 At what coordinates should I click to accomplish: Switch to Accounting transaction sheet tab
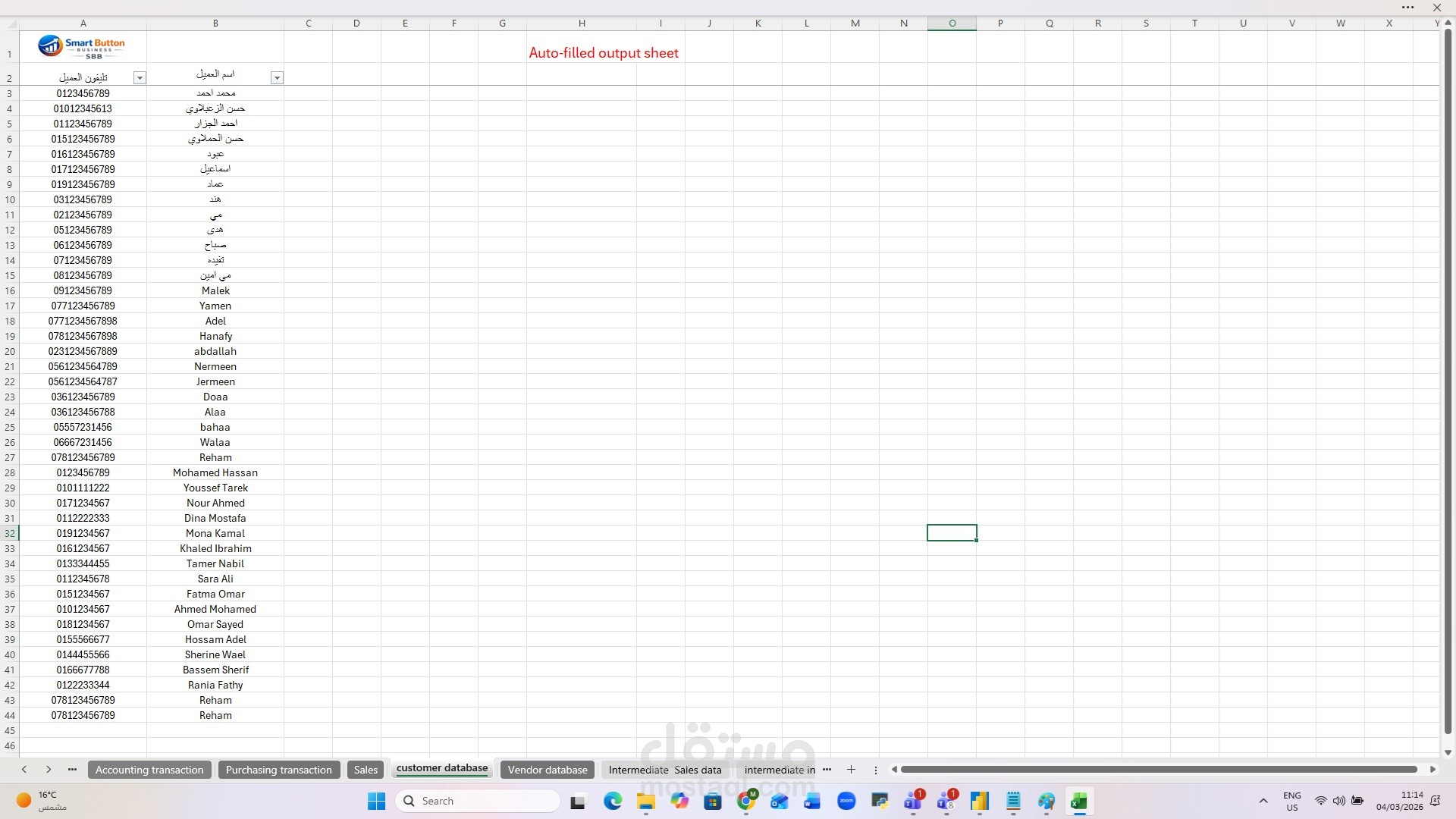[x=149, y=770]
